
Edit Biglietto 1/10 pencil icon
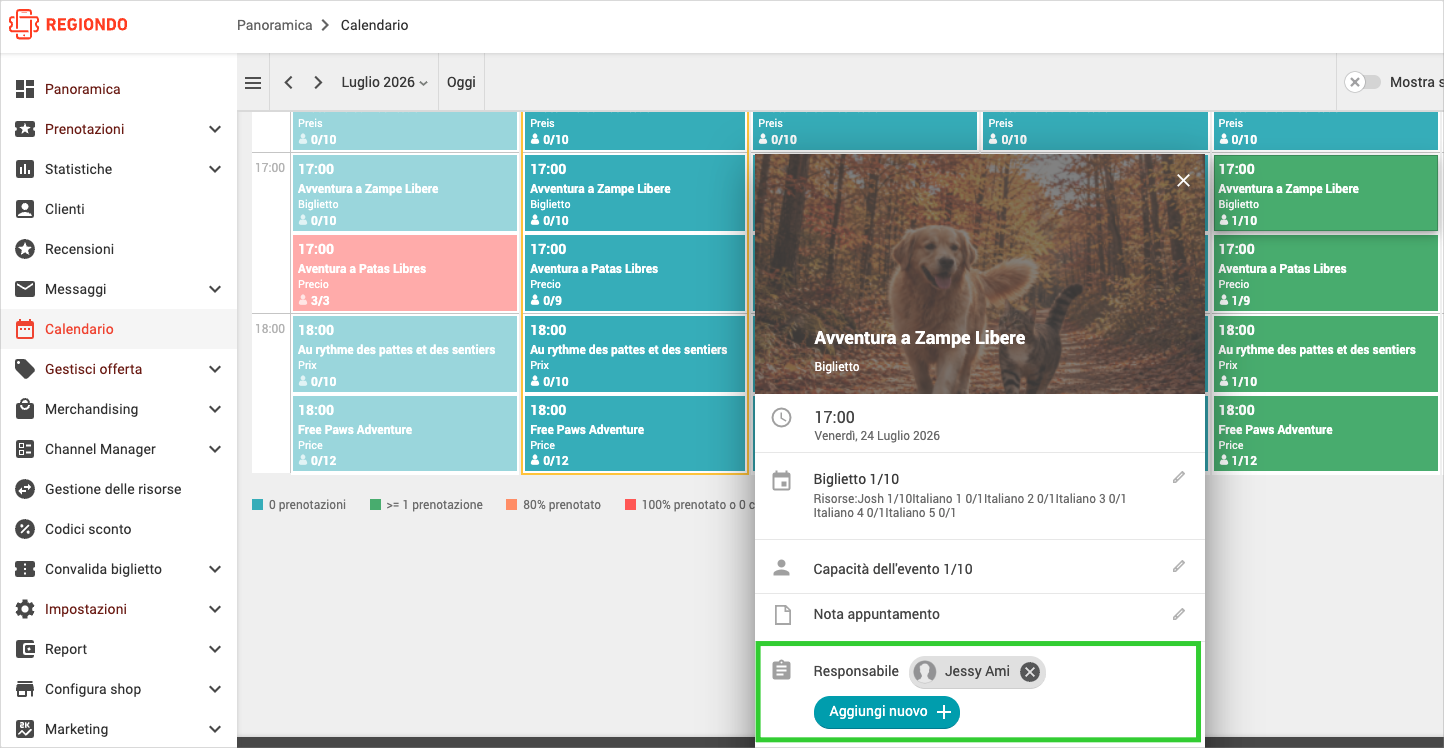click(1179, 478)
